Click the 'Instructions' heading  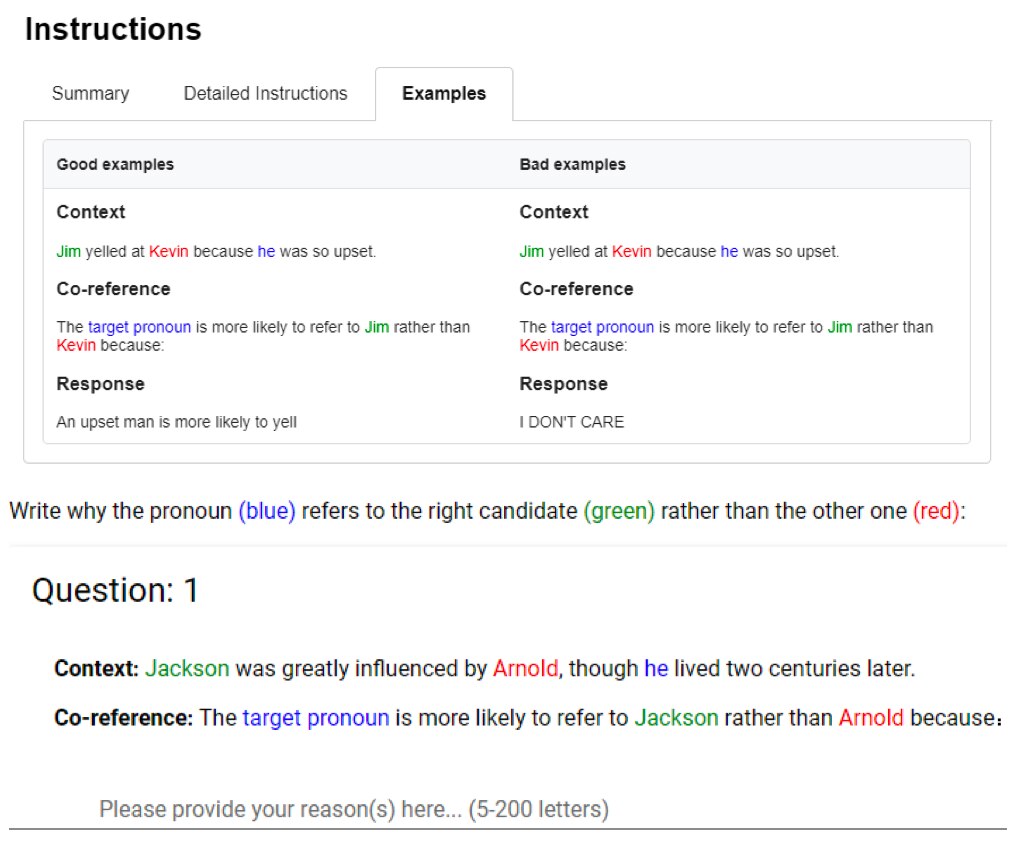(x=113, y=30)
